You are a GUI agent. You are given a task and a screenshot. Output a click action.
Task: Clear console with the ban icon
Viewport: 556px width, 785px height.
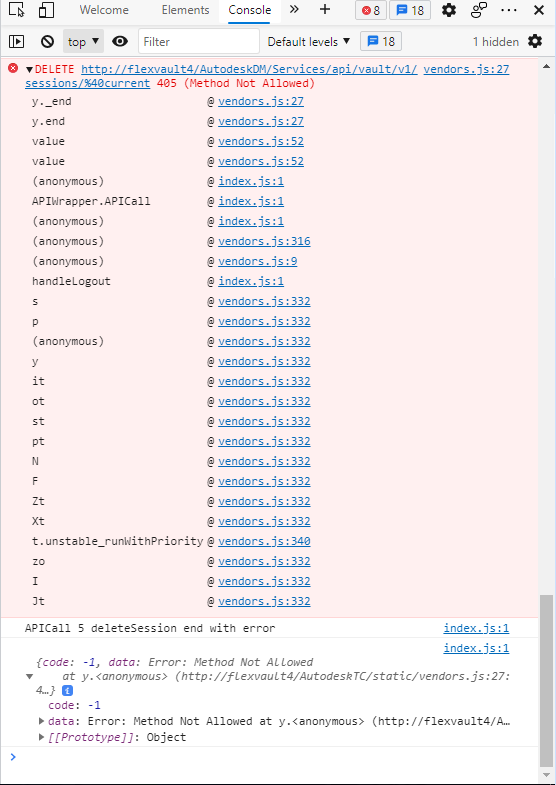[x=47, y=42]
